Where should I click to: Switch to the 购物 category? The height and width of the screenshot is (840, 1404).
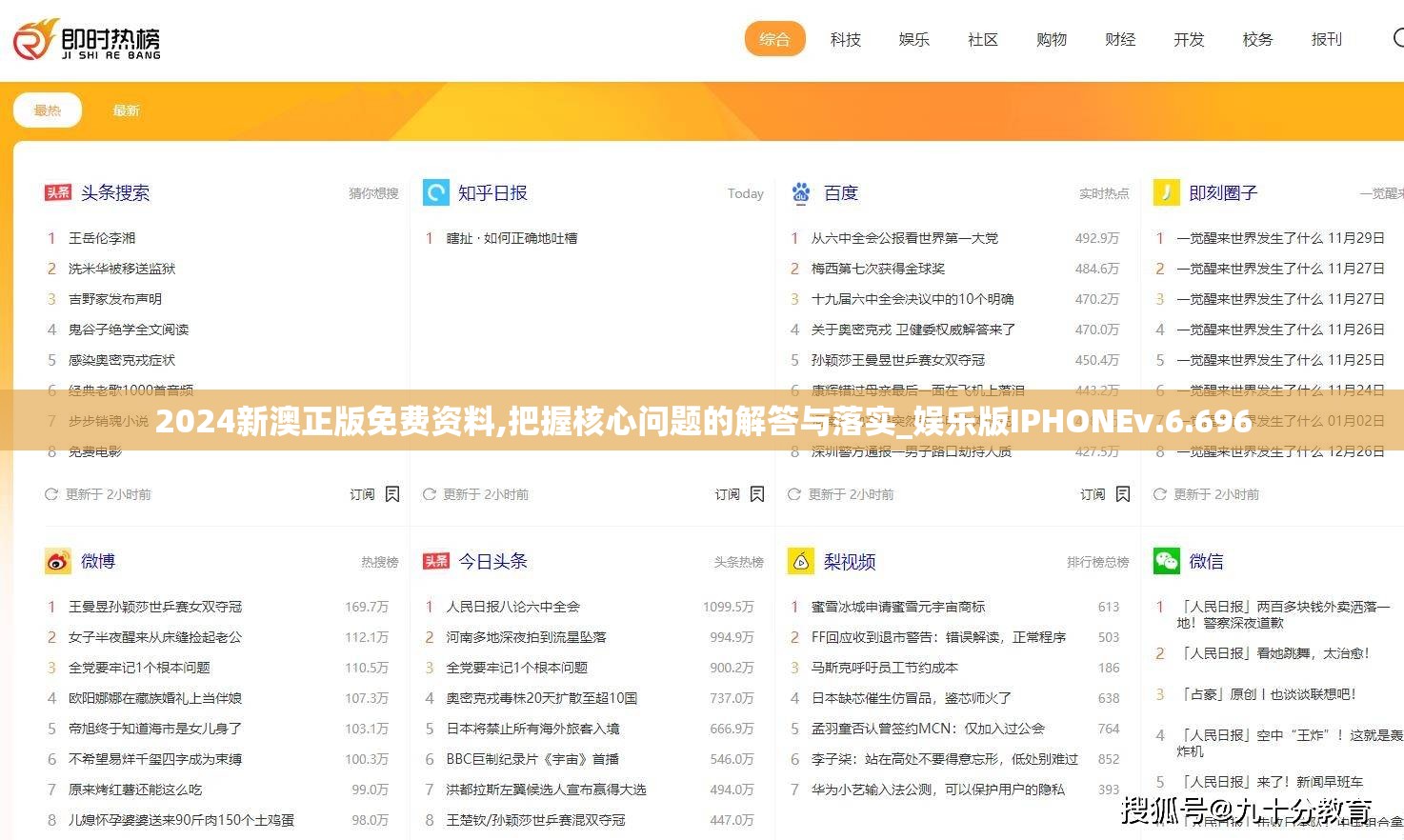pos(1052,39)
